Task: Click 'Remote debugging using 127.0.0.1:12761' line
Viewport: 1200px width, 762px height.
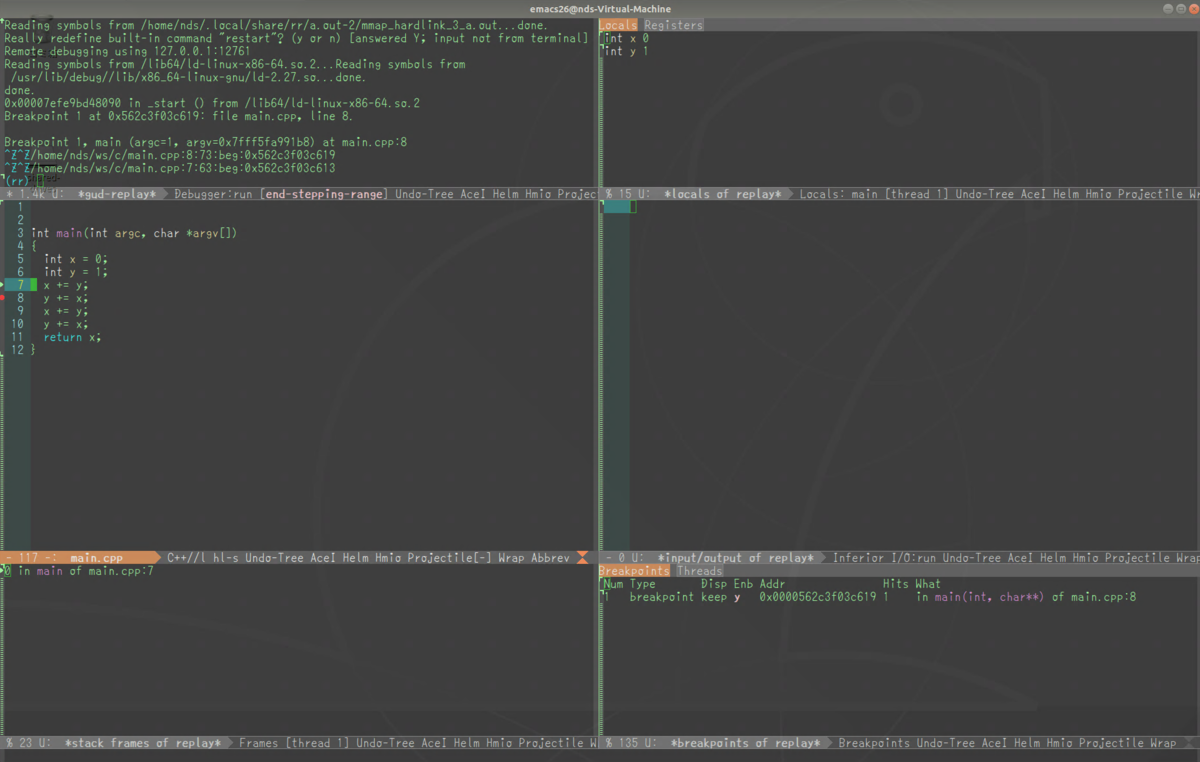Action: (x=127, y=51)
